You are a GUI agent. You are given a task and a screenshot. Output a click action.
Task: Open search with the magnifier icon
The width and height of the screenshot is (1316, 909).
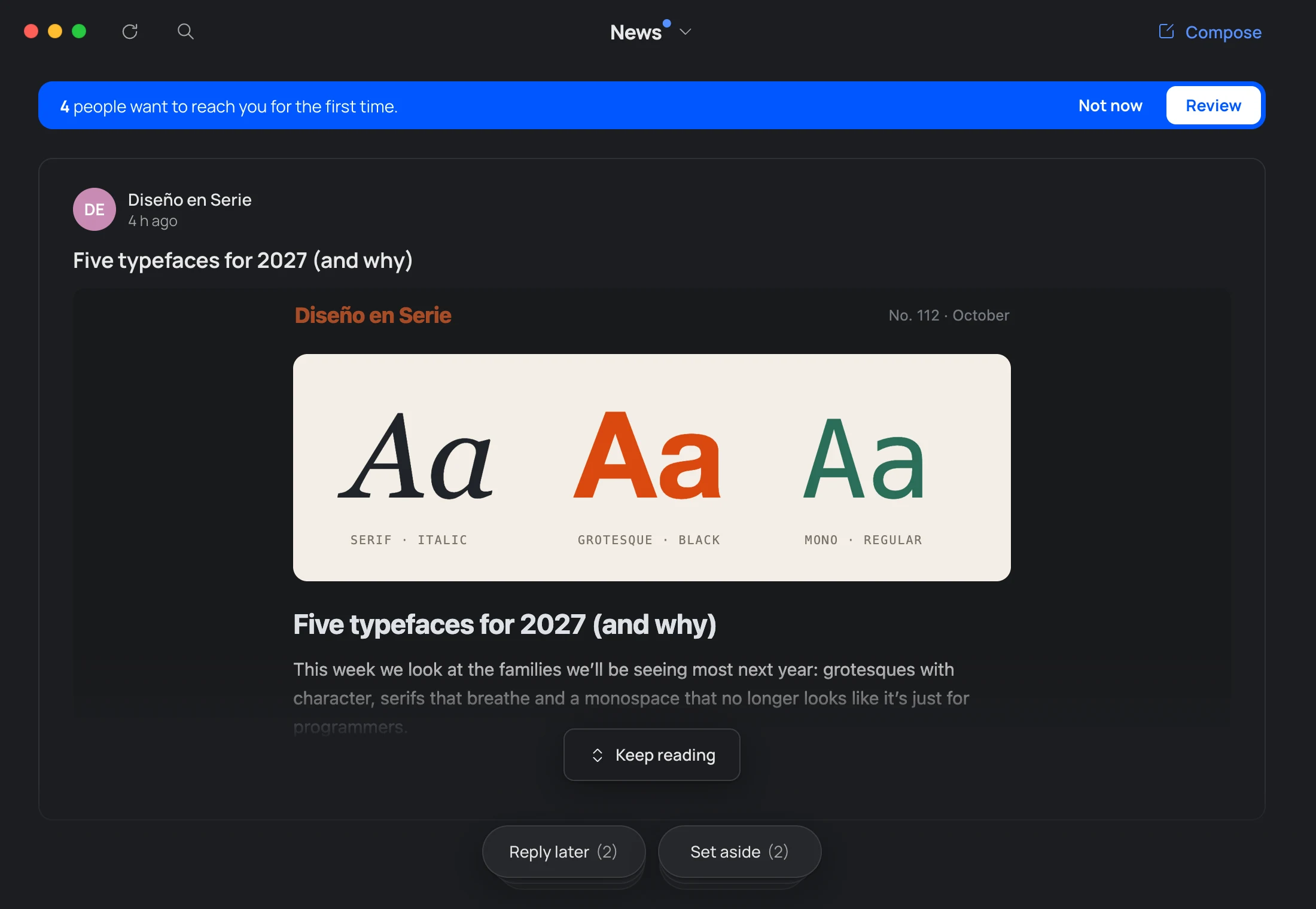185,32
